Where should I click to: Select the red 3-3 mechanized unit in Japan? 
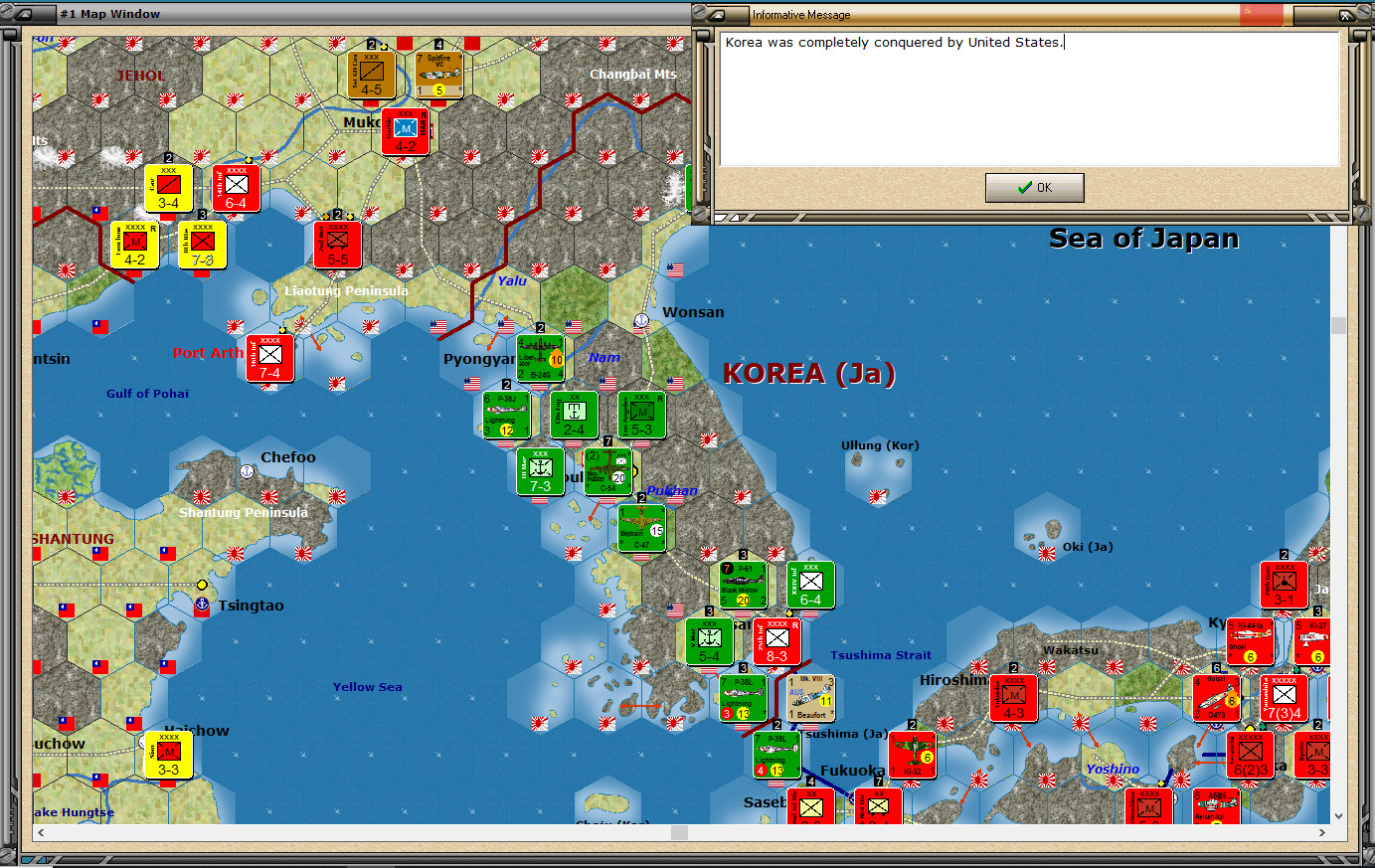click(x=1312, y=755)
